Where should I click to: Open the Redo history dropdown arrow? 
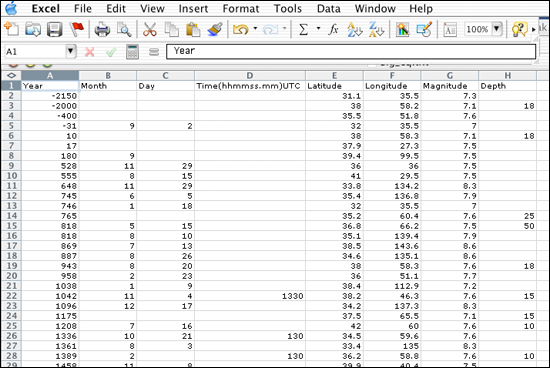point(284,28)
